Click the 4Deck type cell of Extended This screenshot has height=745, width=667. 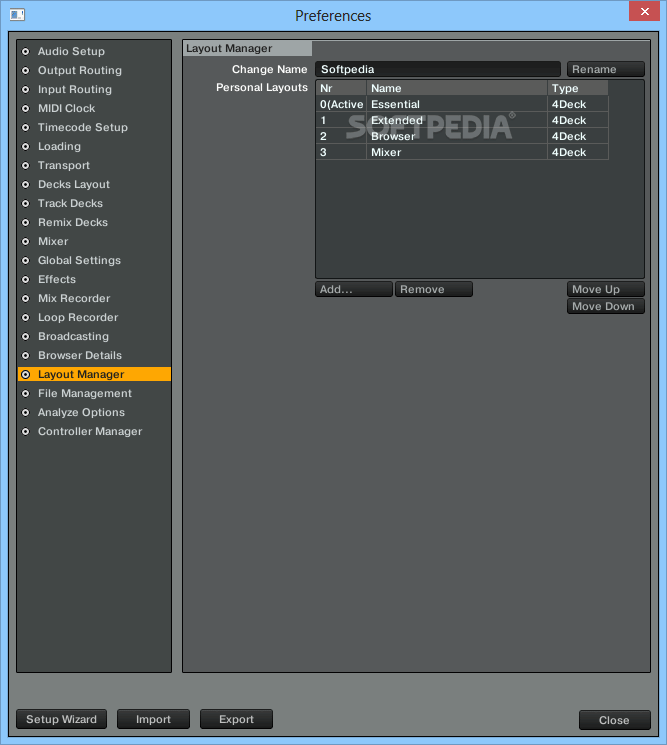click(578, 120)
